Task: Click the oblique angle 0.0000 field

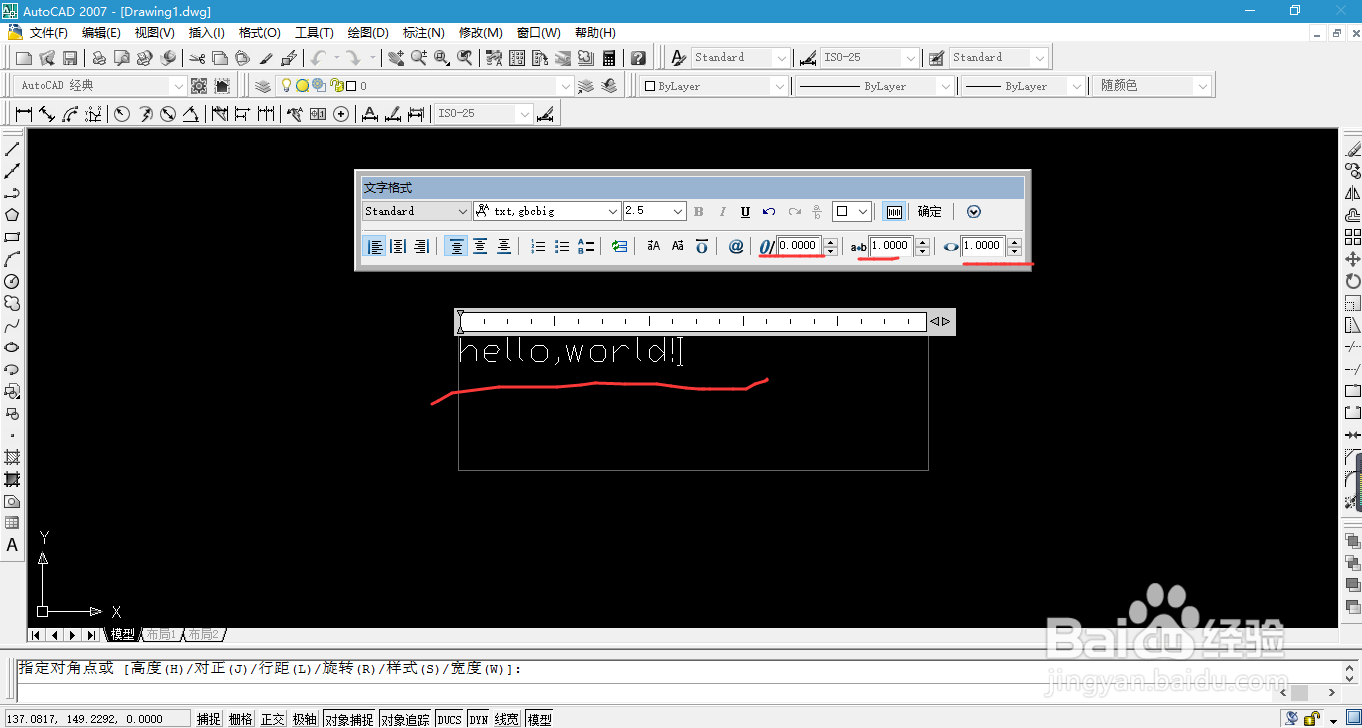Action: click(x=800, y=246)
